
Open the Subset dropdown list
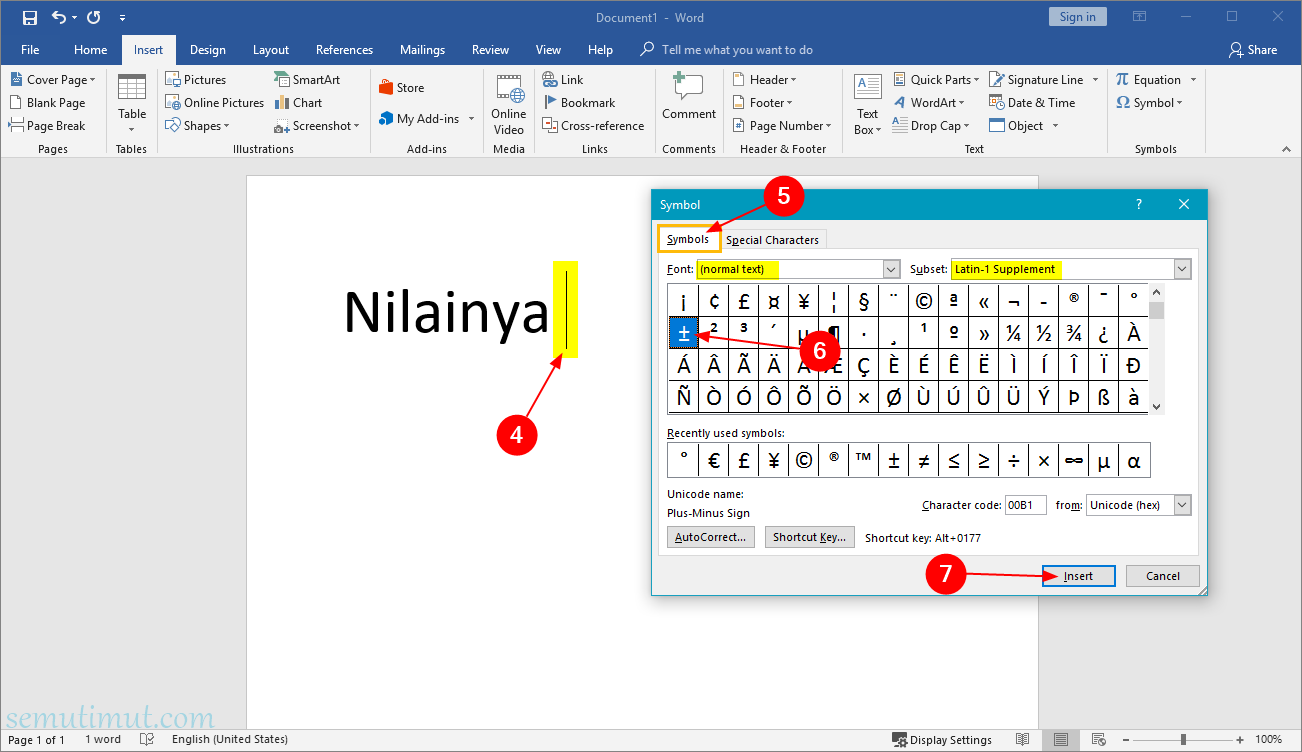(1182, 269)
